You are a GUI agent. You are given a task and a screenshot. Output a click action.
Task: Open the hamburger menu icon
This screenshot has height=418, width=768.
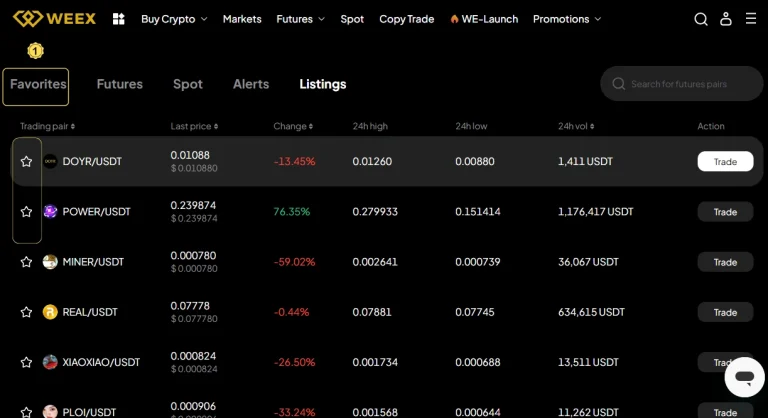tap(751, 19)
